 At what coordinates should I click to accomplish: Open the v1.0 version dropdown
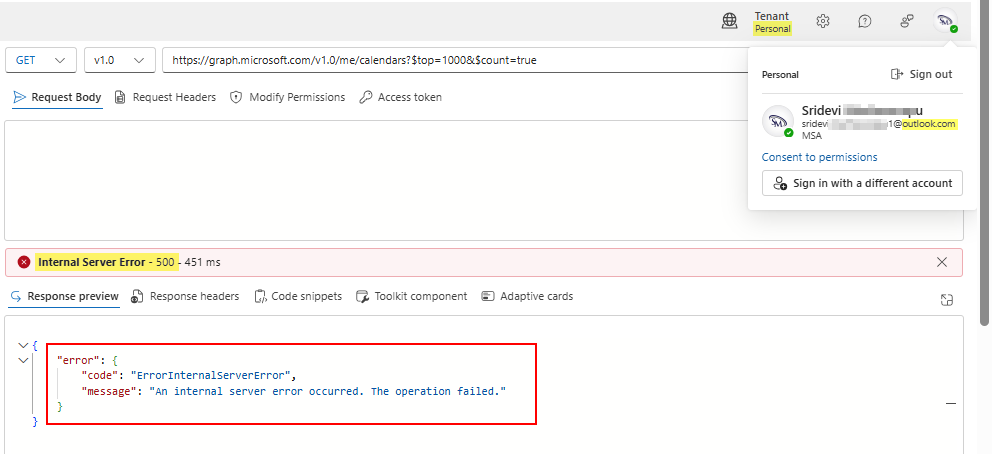(x=120, y=61)
